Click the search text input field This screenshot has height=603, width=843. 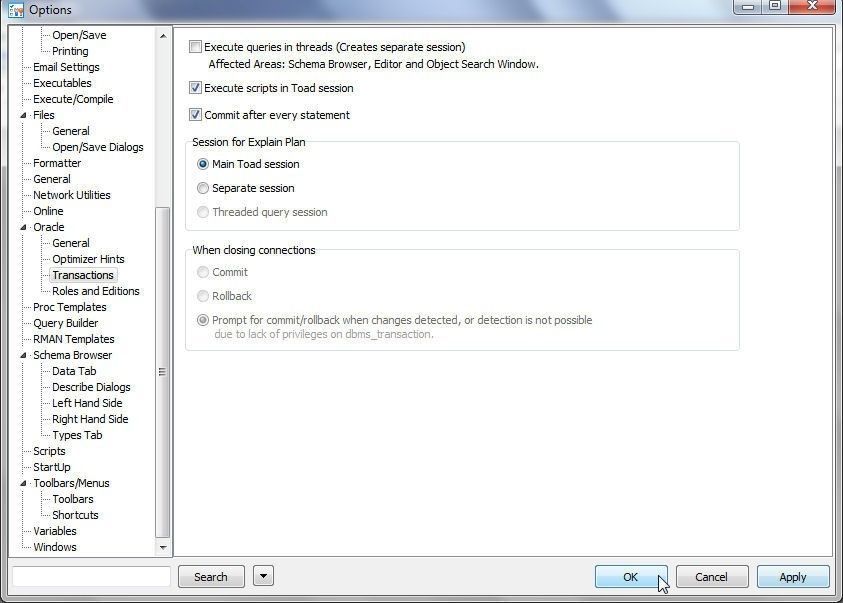[91, 576]
